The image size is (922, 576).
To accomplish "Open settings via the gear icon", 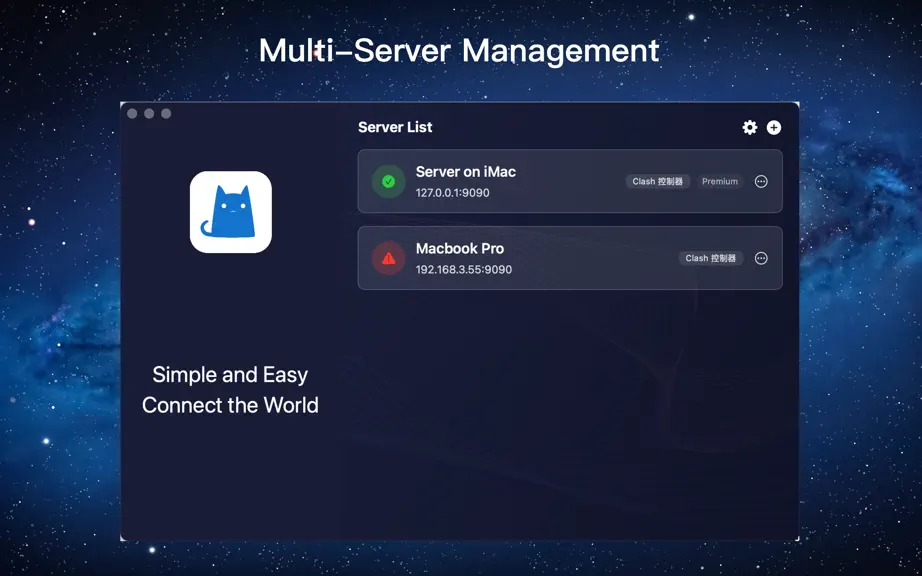I will (x=750, y=128).
